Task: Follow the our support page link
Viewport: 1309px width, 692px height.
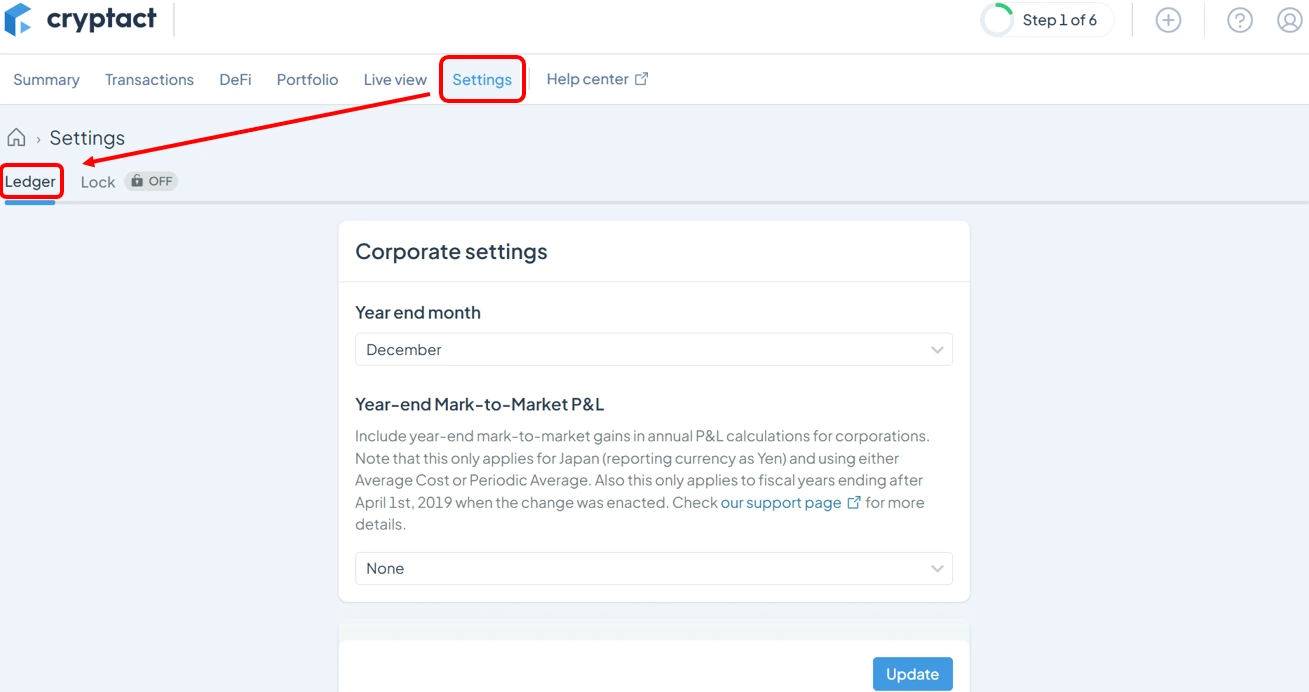Action: (780, 503)
